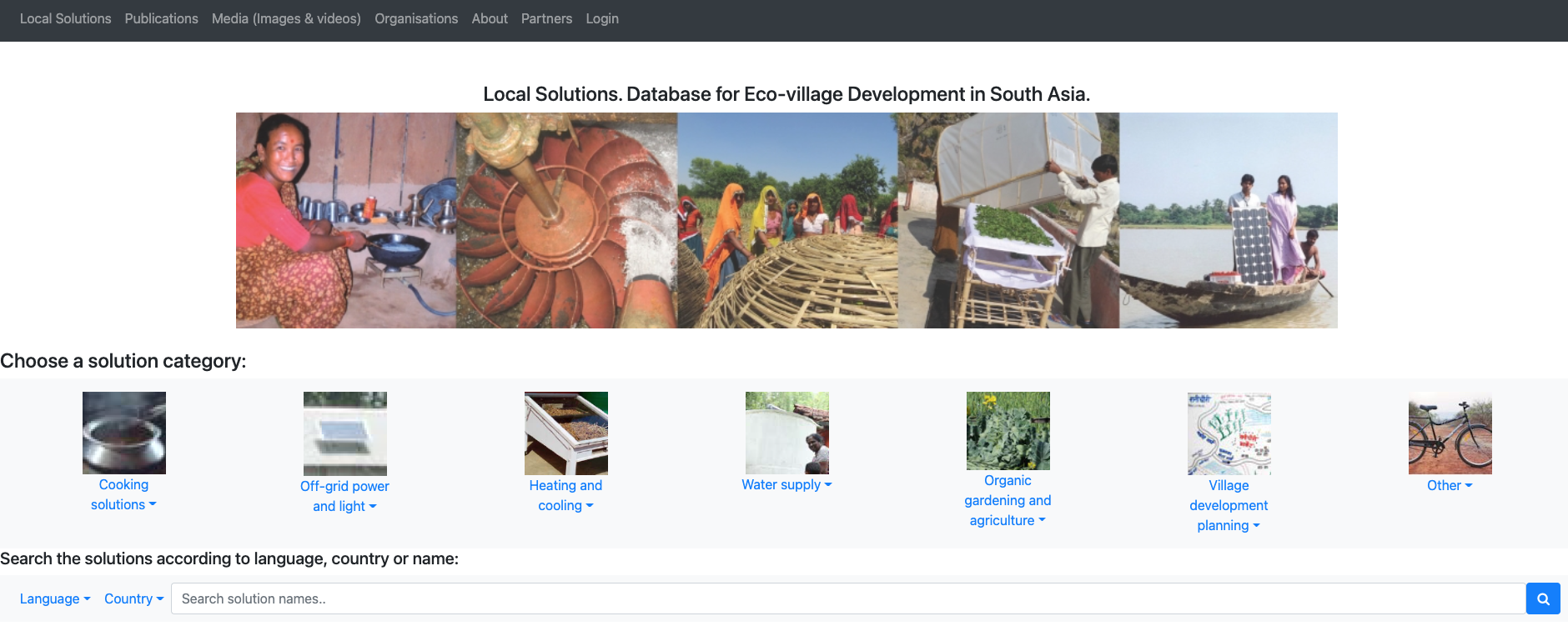Expand Organic gardening and agriculture dropdown
Screen dimensions: 1568x626
(1008, 500)
